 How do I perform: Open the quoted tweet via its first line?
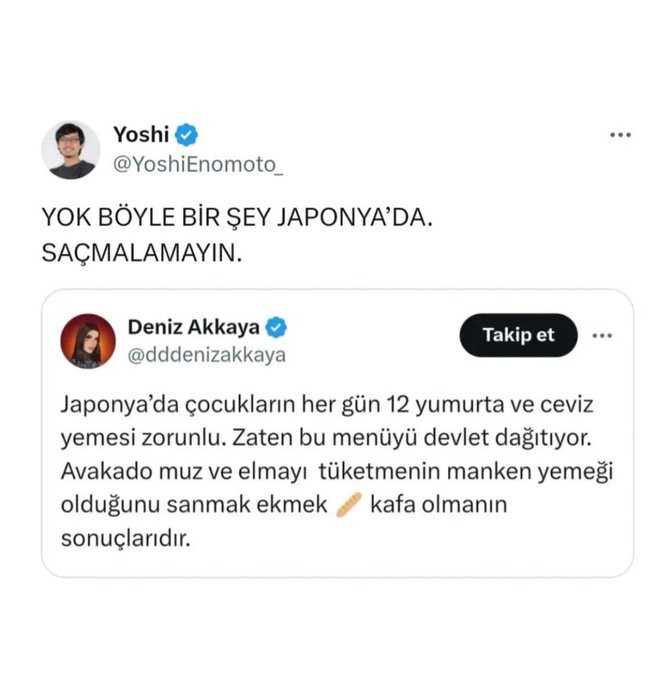[327, 405]
